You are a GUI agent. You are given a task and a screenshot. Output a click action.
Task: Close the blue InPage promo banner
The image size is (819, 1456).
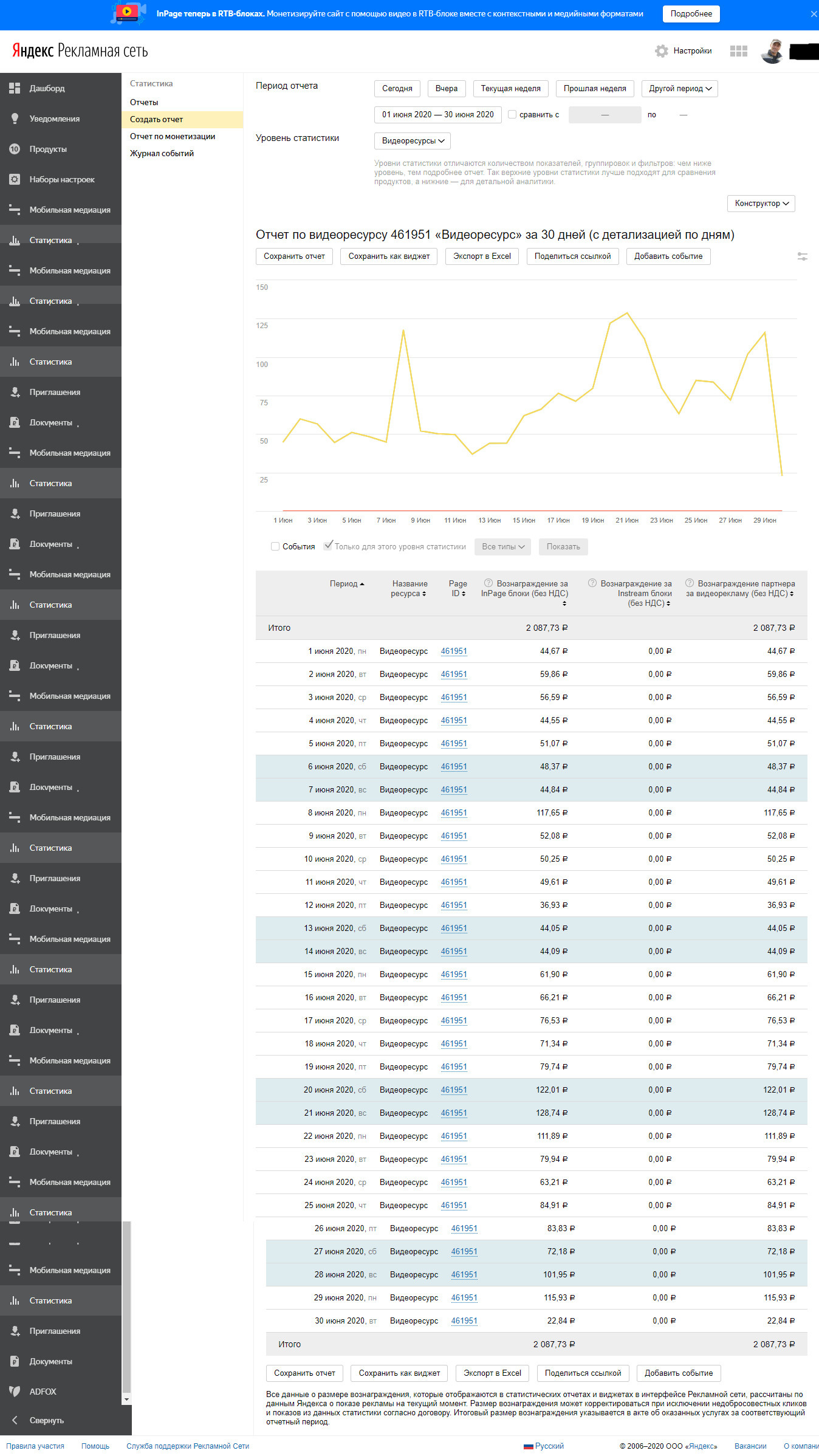814,14
